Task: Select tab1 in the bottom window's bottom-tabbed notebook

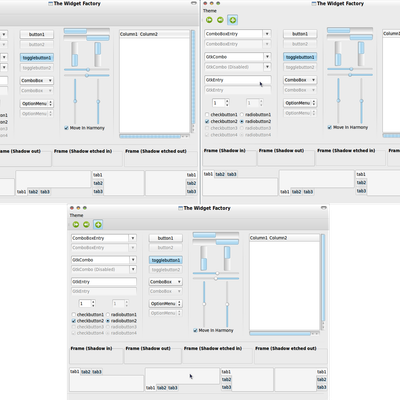Action: [x=150, y=388]
